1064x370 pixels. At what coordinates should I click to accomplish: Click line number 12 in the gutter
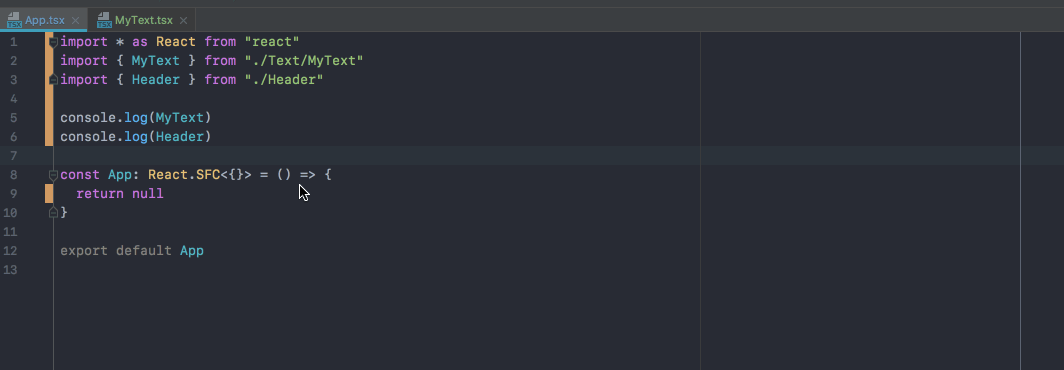10,251
